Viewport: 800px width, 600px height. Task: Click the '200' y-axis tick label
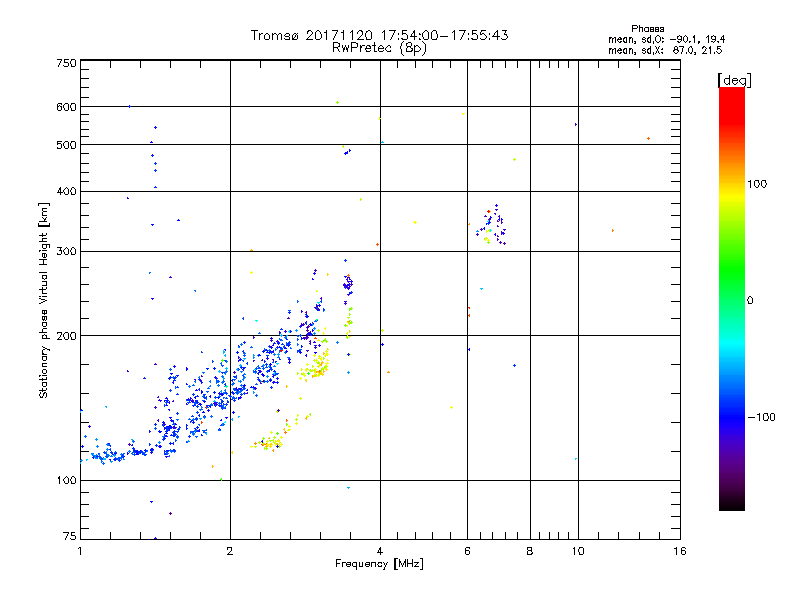tap(66, 336)
